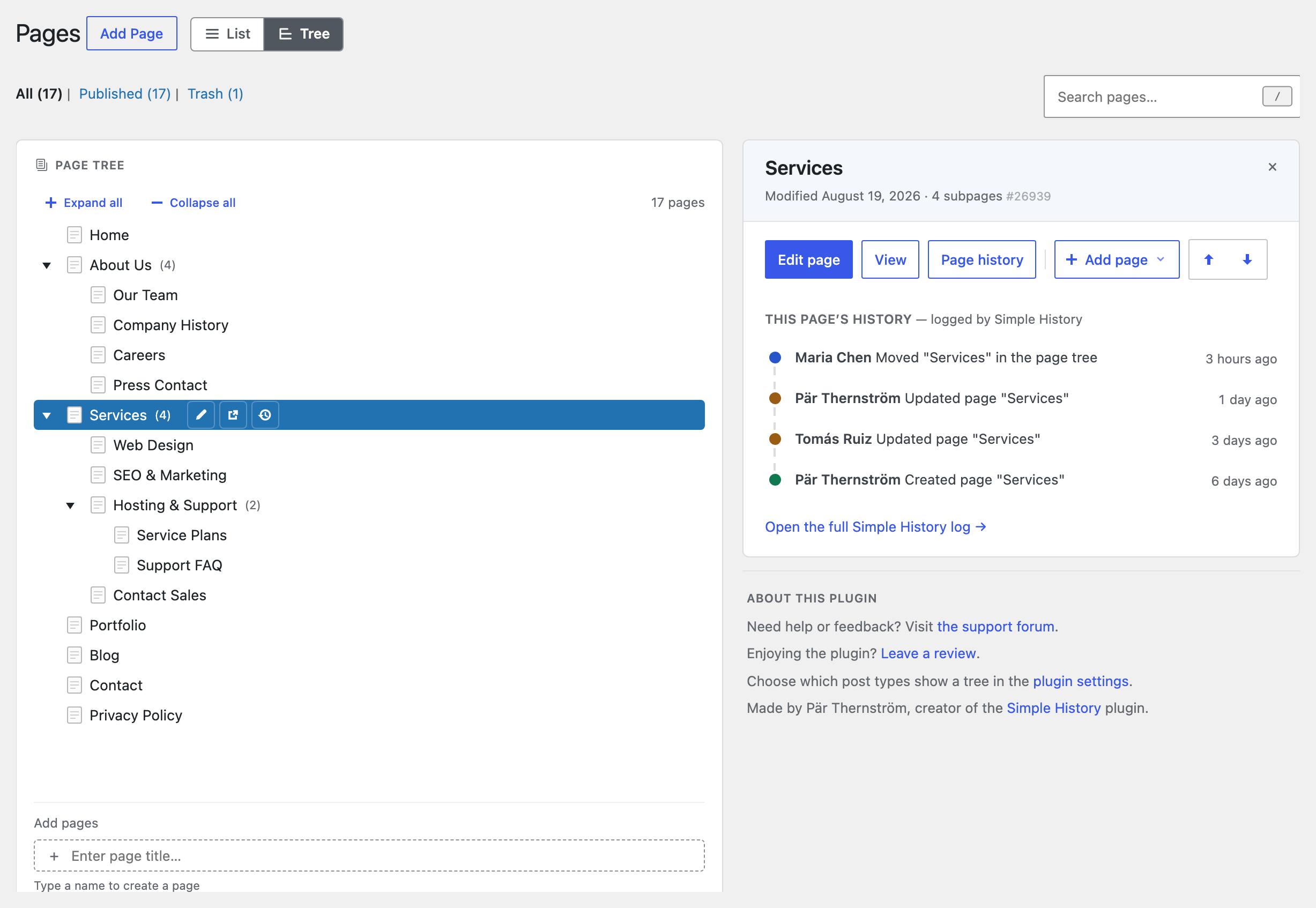This screenshot has height=908, width=1316.
Task: Click the Page Tree header icon
Action: (x=41, y=165)
